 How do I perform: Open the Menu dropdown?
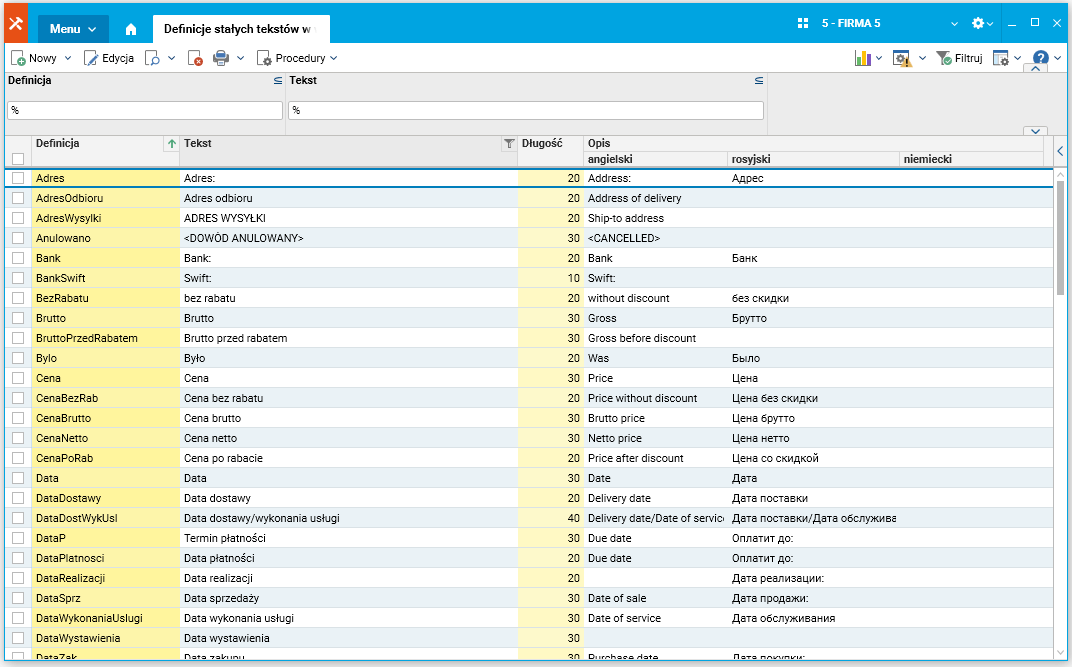(x=73, y=29)
